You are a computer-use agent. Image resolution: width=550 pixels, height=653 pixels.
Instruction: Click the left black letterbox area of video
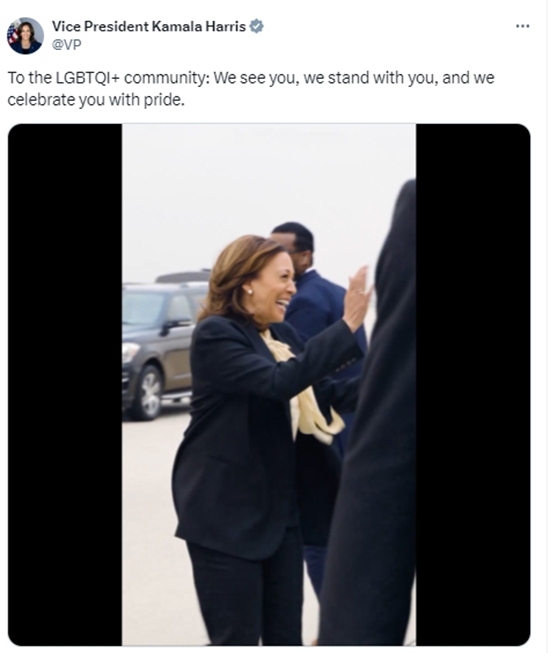click(x=65, y=384)
